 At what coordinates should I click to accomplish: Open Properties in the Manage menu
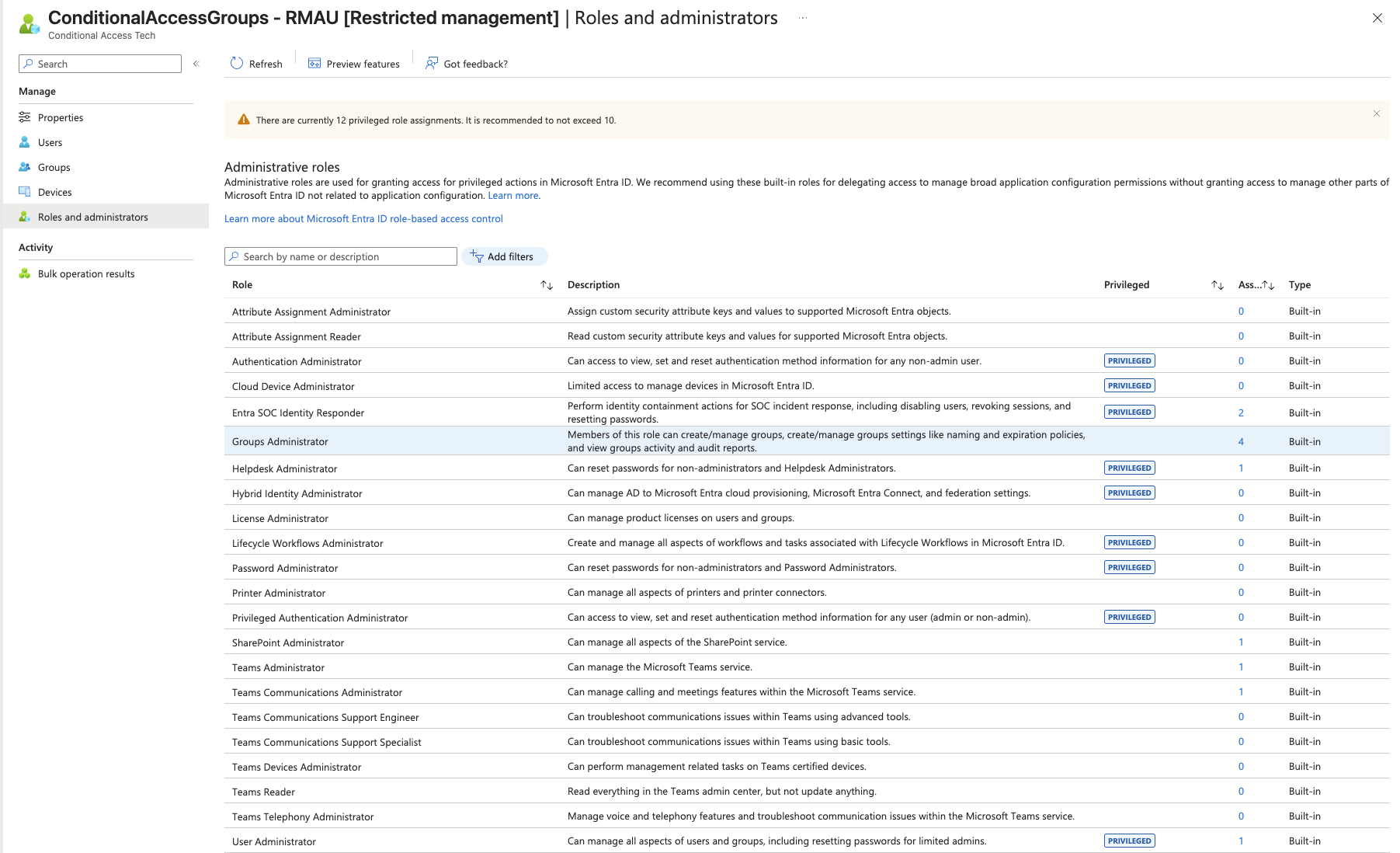click(x=61, y=117)
